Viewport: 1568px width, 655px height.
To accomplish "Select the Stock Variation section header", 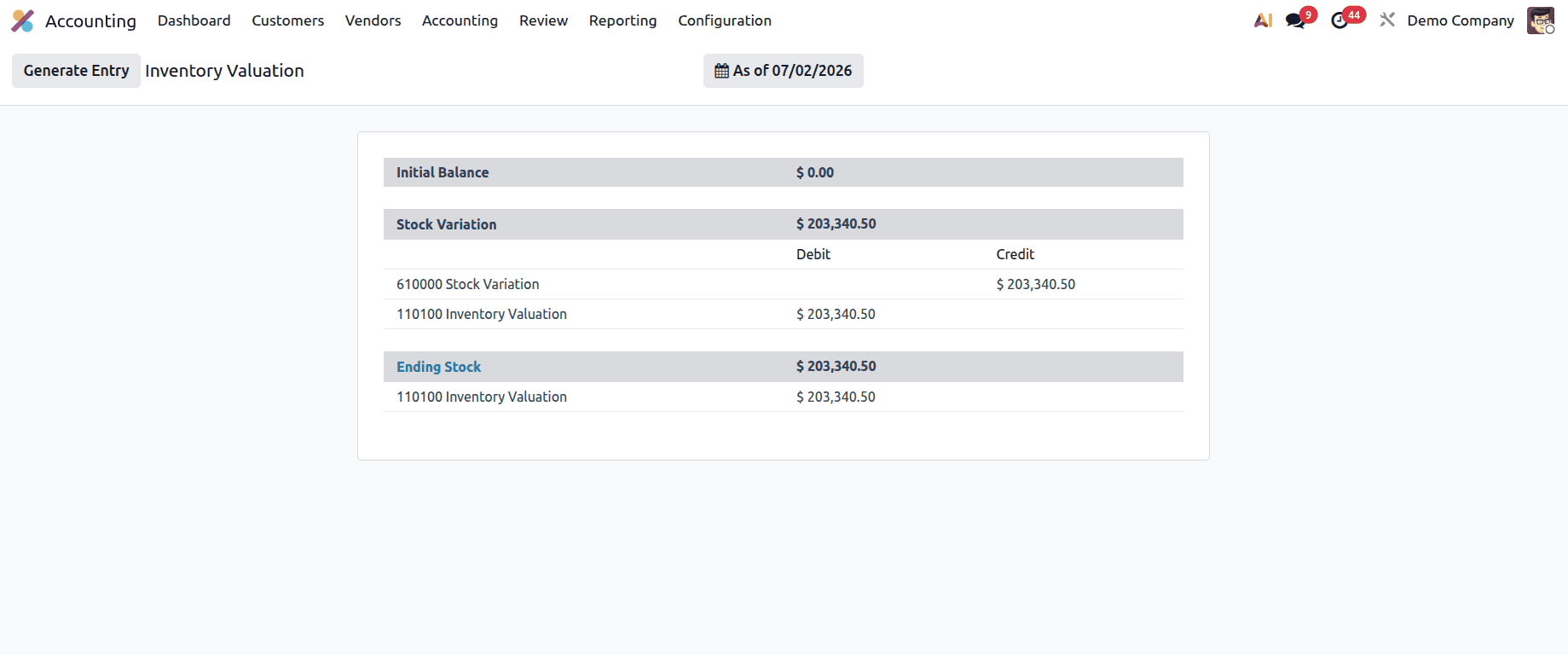I will [784, 224].
